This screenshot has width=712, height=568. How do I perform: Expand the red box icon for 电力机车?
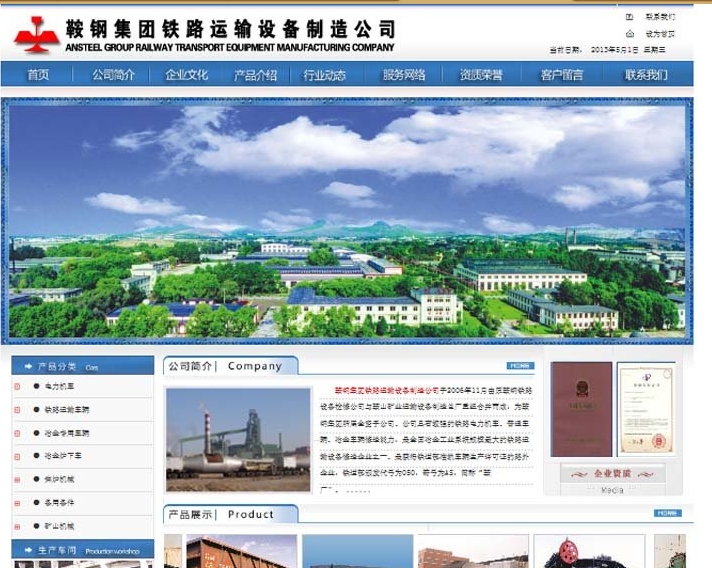[x=17, y=386]
